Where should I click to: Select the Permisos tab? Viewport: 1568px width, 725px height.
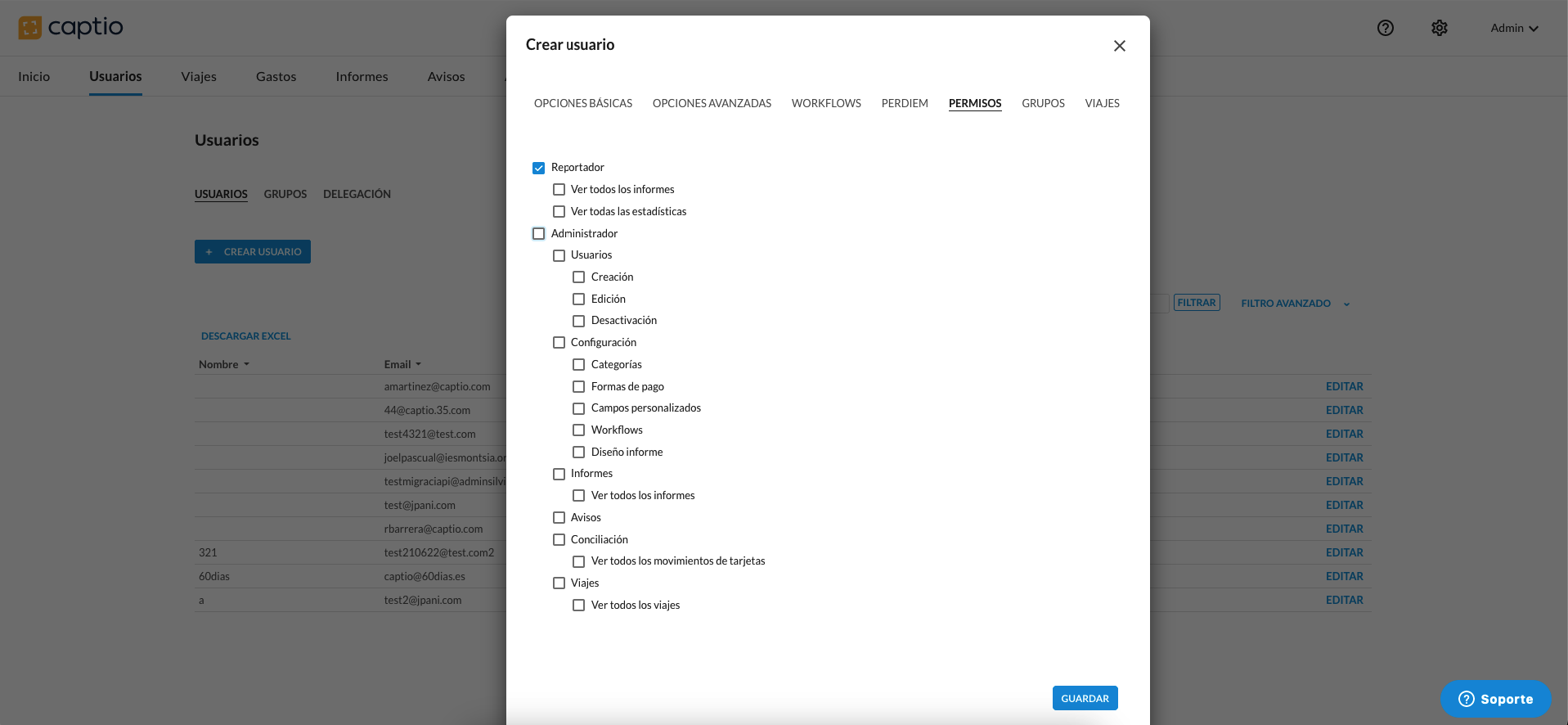(x=975, y=104)
